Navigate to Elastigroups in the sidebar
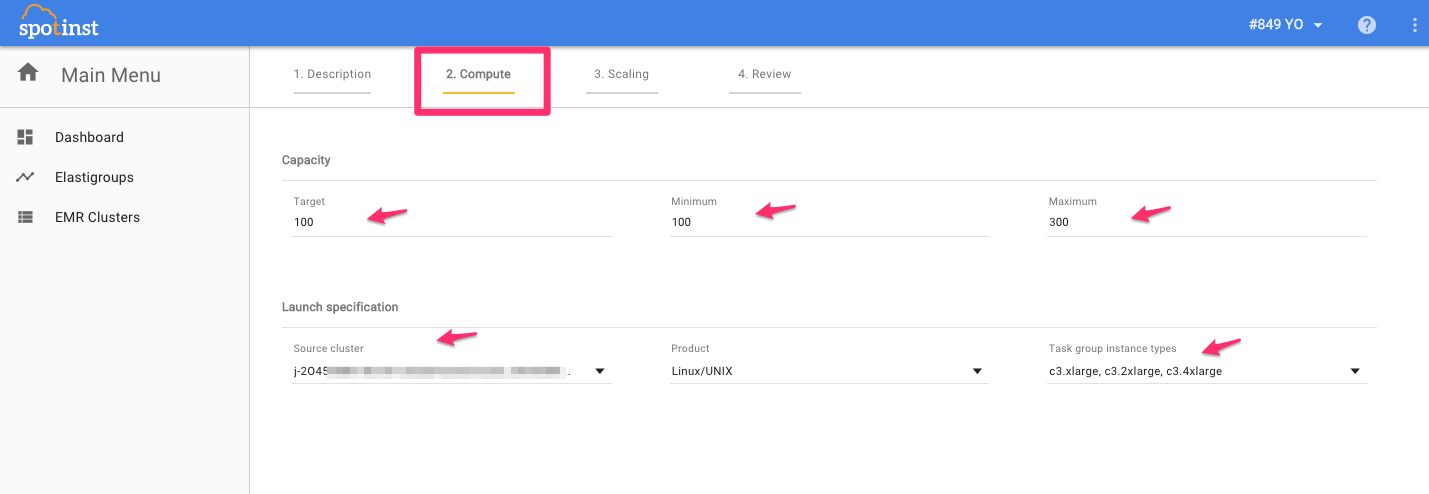The width and height of the screenshot is (1429, 494). 94,177
